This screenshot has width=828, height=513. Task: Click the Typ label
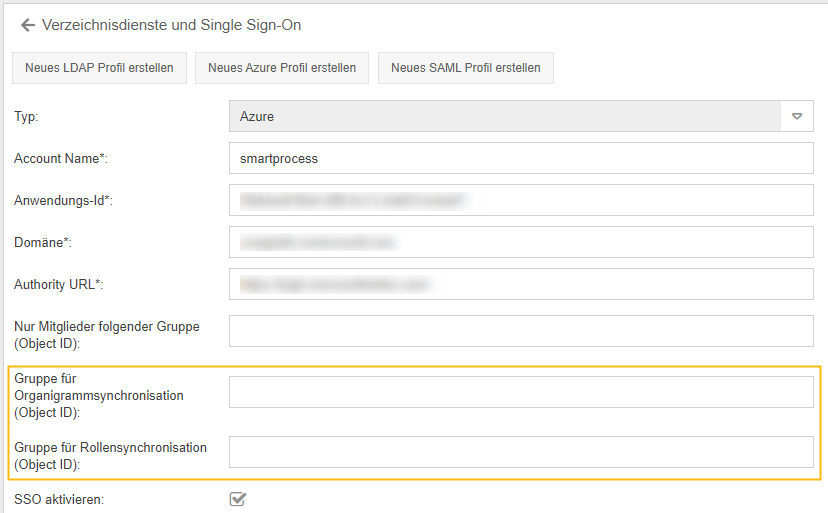click(x=26, y=117)
